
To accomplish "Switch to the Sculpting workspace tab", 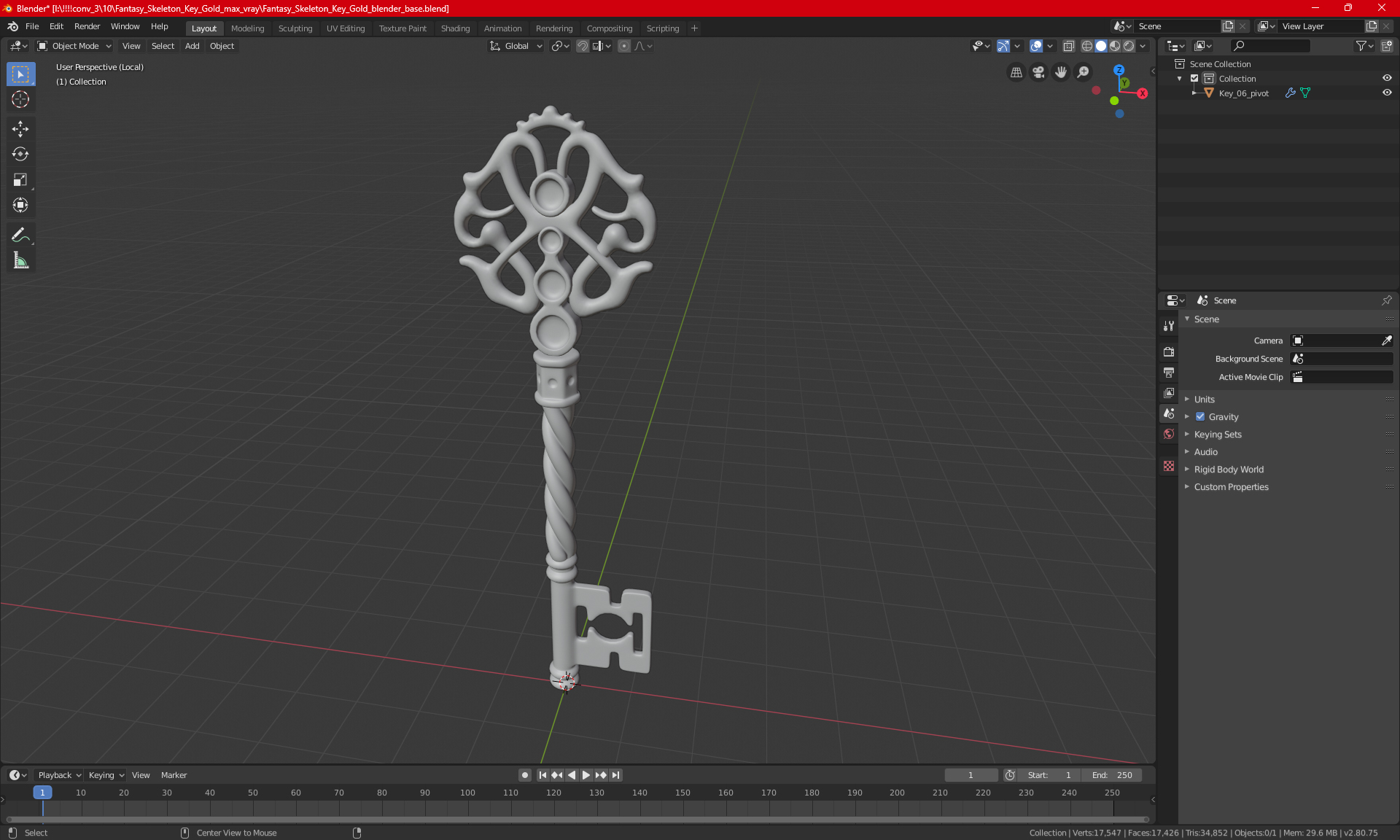I will tap(295, 28).
